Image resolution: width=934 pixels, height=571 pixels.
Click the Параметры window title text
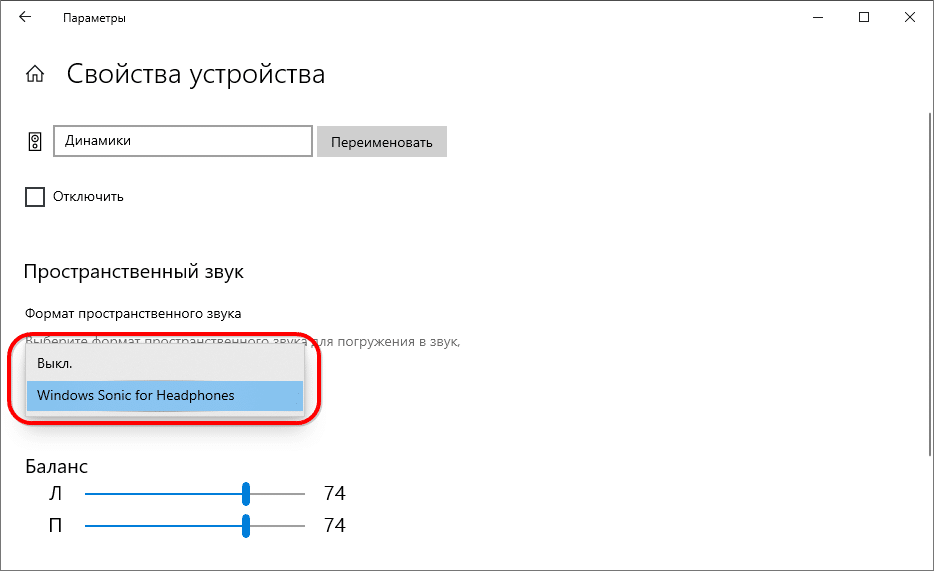[94, 18]
